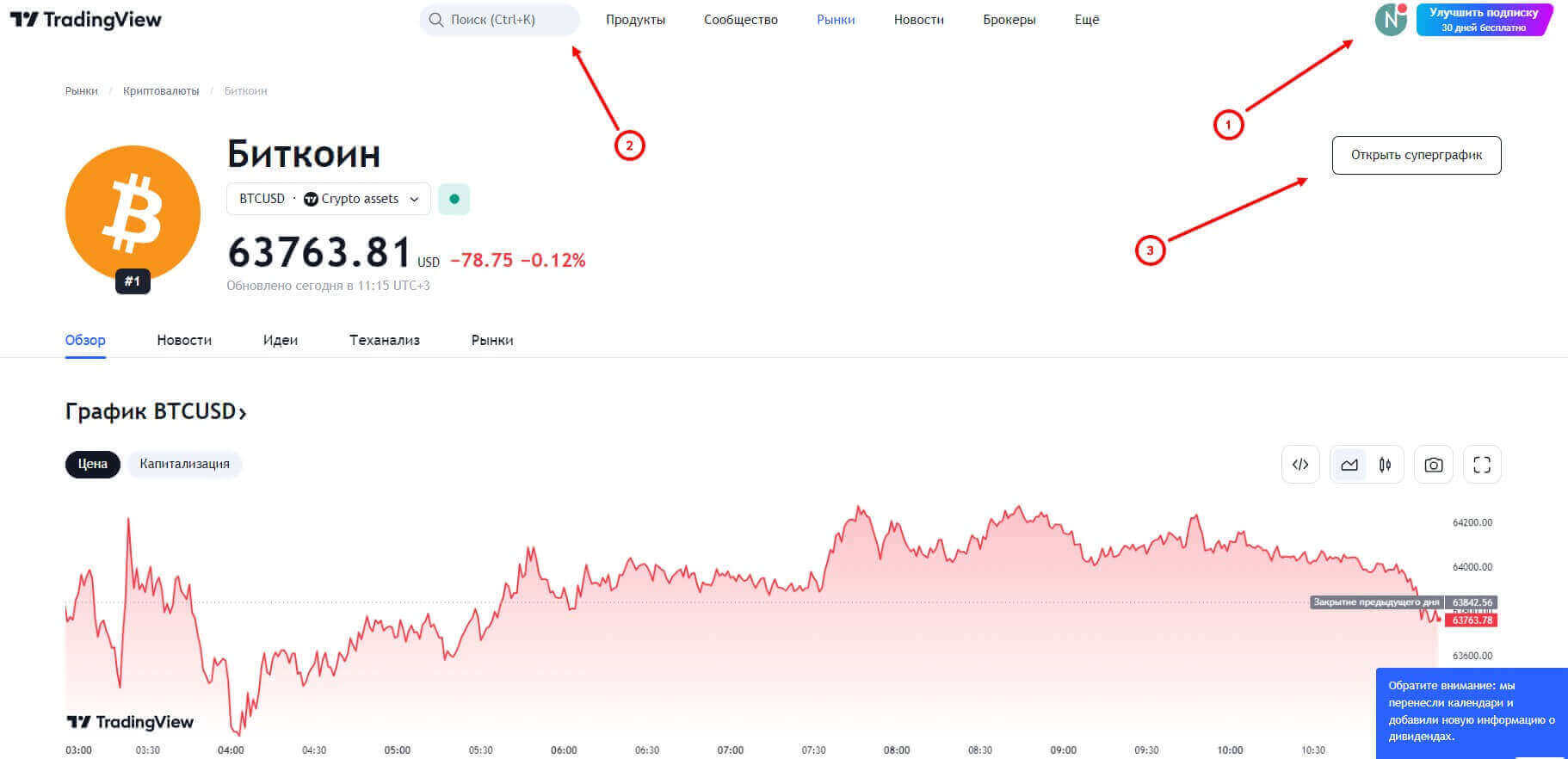Switch chart to area style
Viewport: 1568px width, 759px height.
coord(1349,465)
